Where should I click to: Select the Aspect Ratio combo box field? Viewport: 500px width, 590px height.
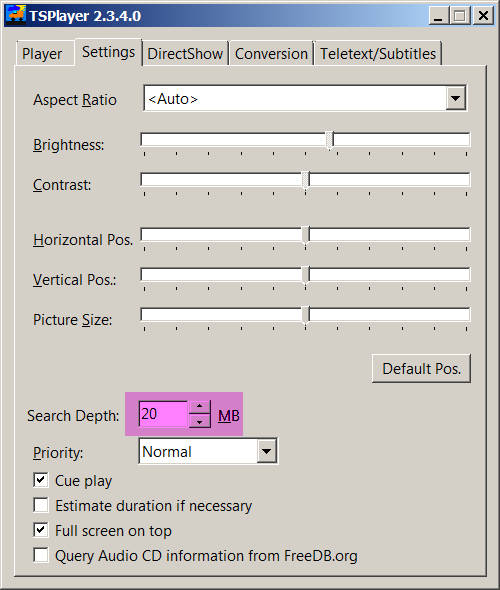pyautogui.click(x=305, y=99)
